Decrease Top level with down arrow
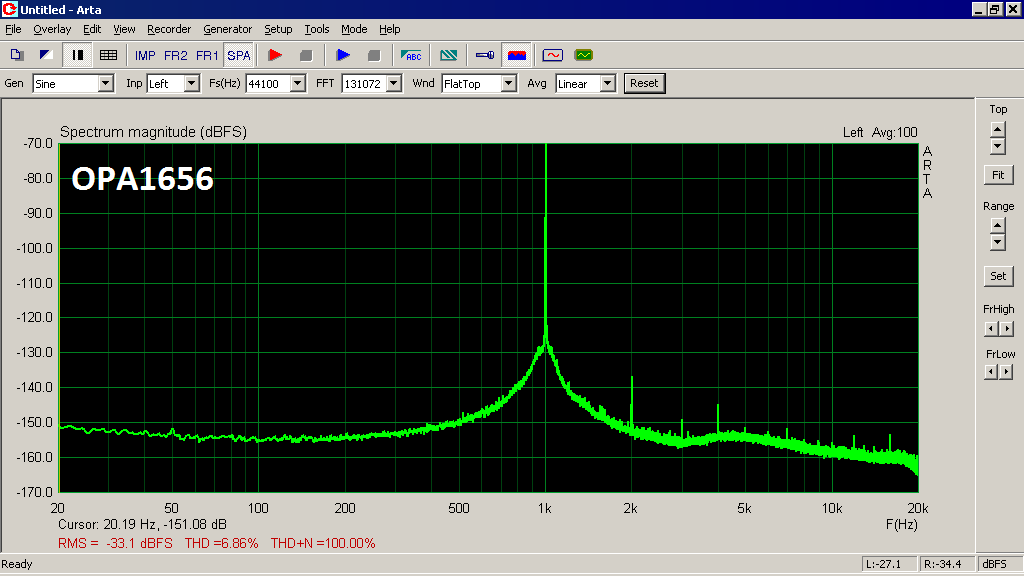1024x576 pixels. coord(998,147)
